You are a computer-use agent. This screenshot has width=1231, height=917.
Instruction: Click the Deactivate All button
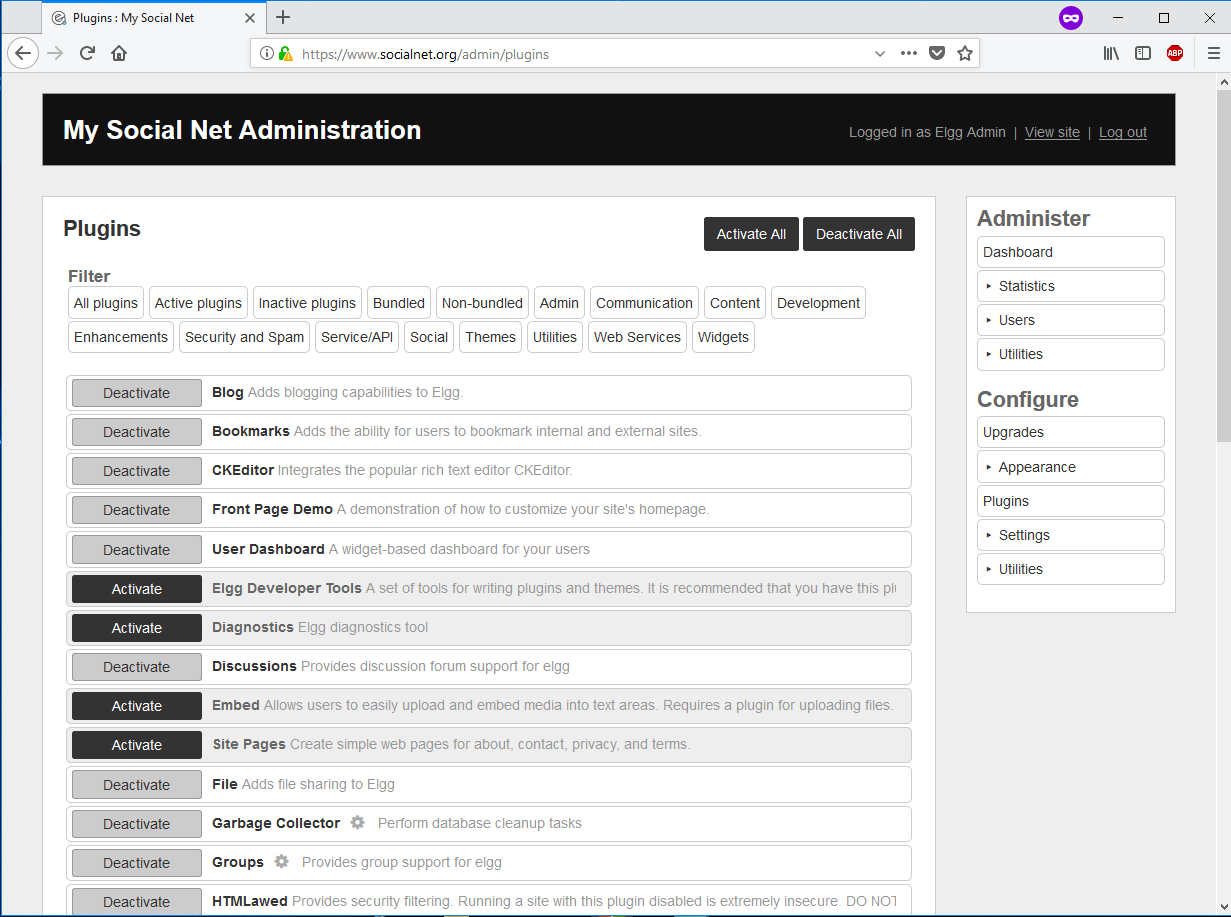click(859, 234)
